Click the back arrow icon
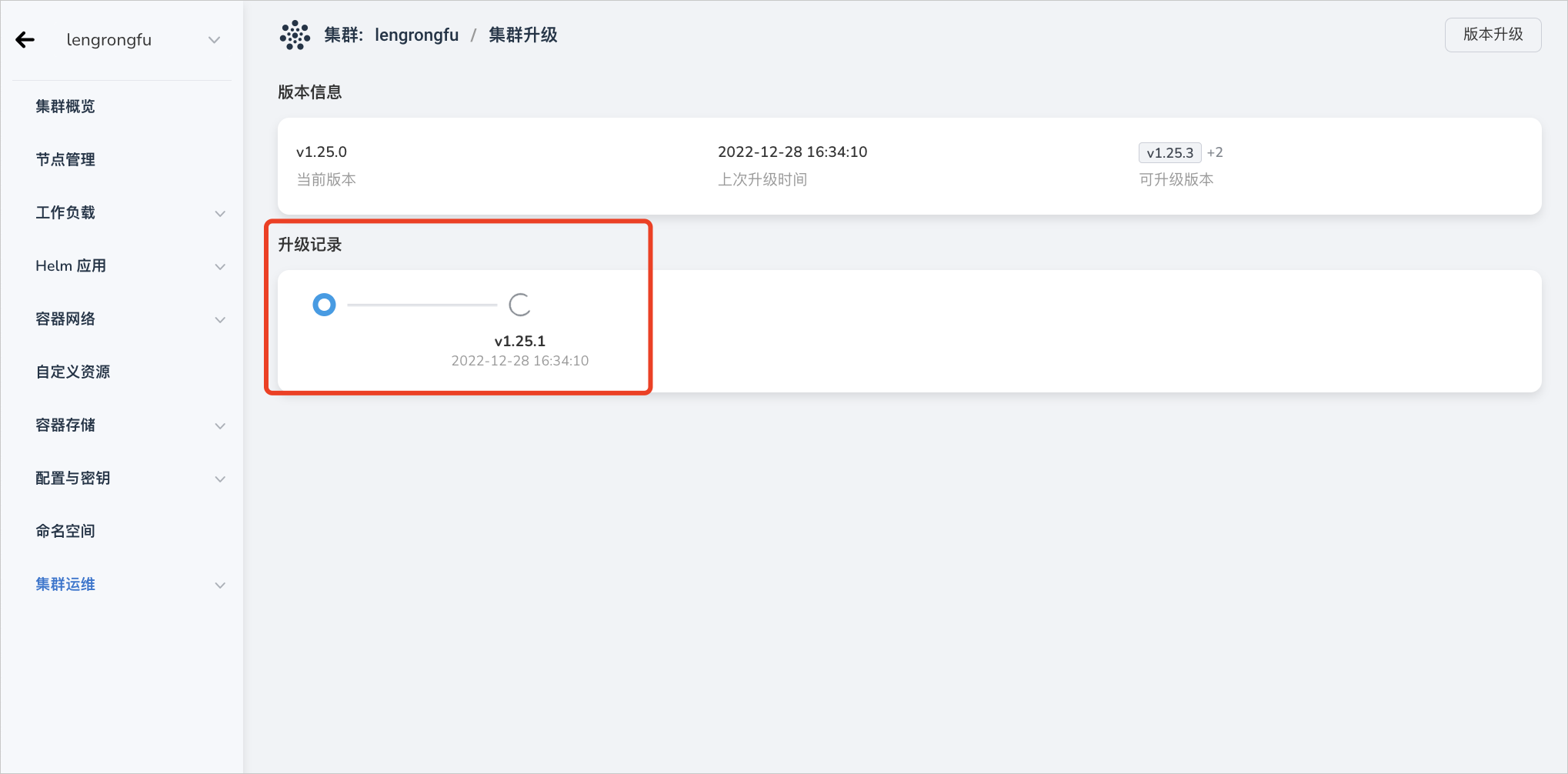Image resolution: width=1568 pixels, height=774 pixels. (x=25, y=40)
